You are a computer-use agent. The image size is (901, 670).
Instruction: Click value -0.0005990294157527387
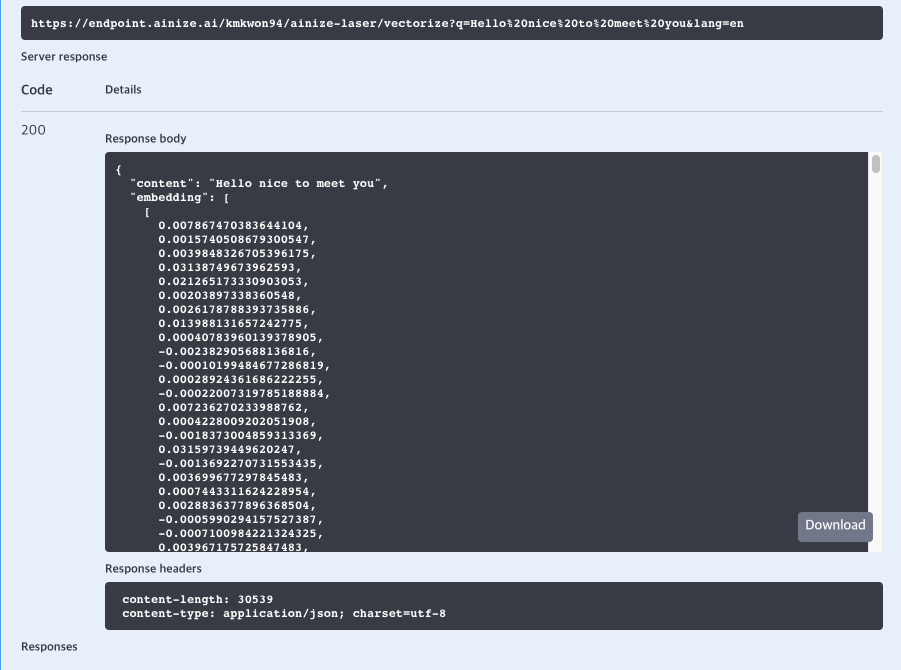coord(241,519)
